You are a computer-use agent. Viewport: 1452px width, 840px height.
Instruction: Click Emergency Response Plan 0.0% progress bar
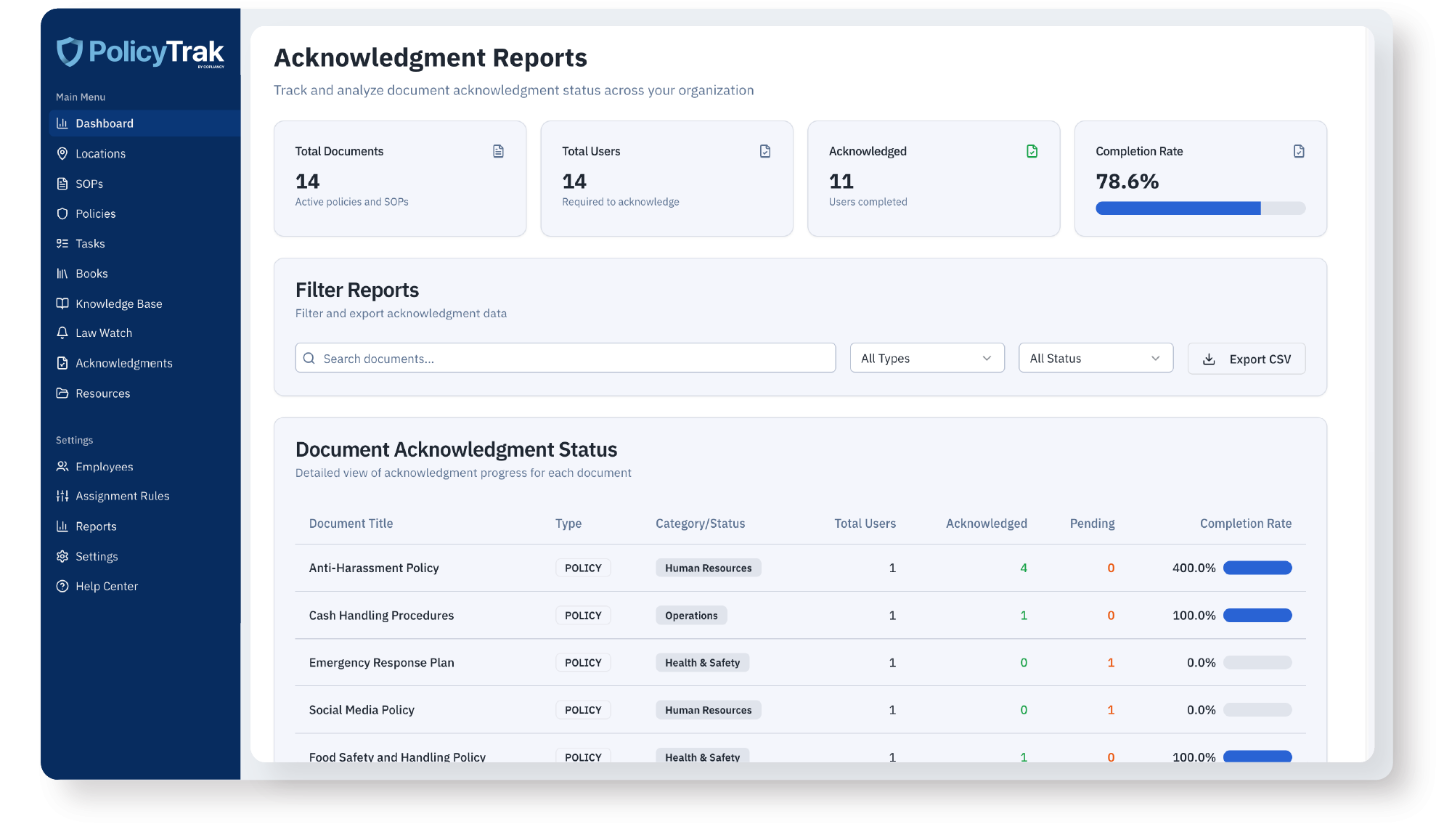[x=1257, y=662]
